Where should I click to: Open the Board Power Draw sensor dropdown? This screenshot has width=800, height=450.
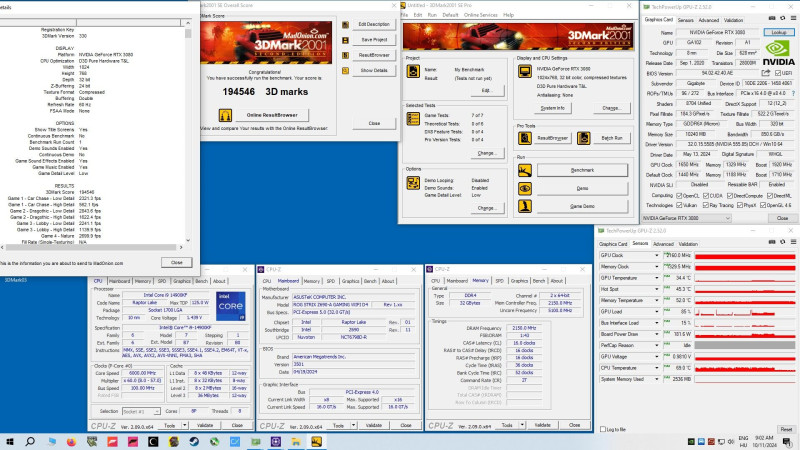657,334
